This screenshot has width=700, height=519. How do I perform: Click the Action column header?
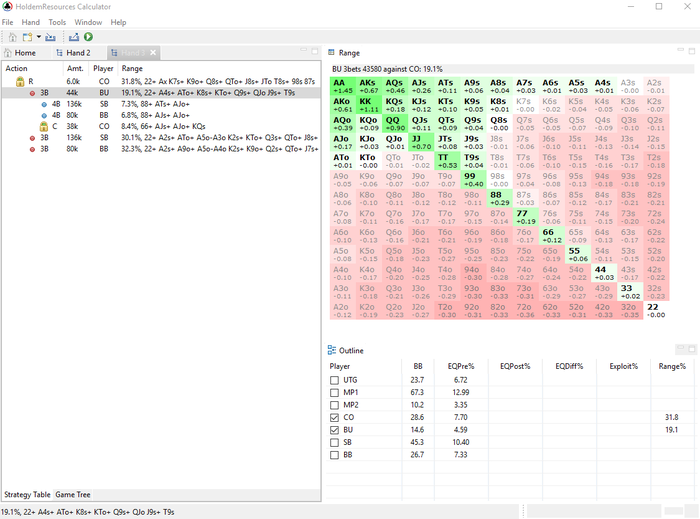coord(32,68)
